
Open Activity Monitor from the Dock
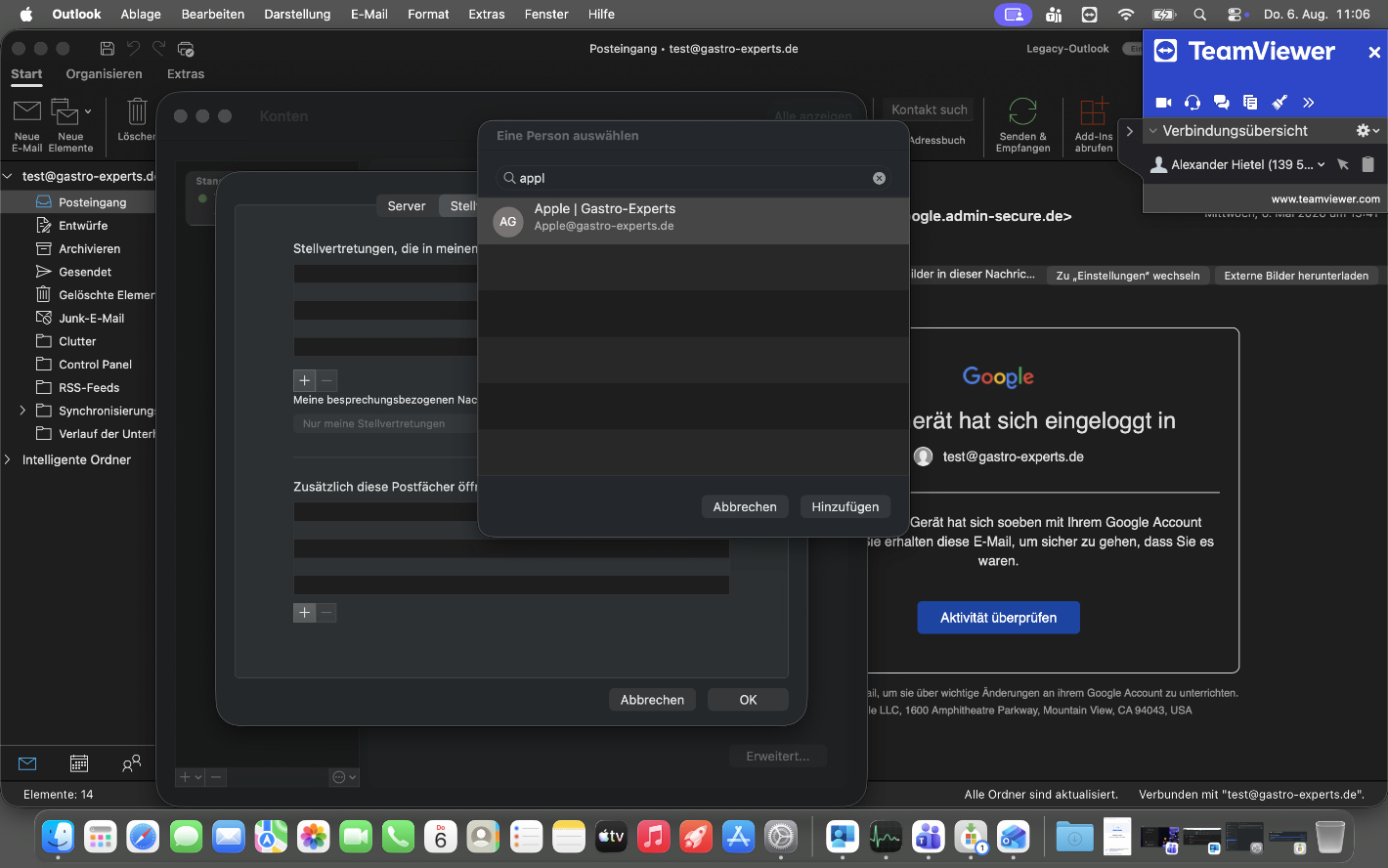(x=886, y=837)
